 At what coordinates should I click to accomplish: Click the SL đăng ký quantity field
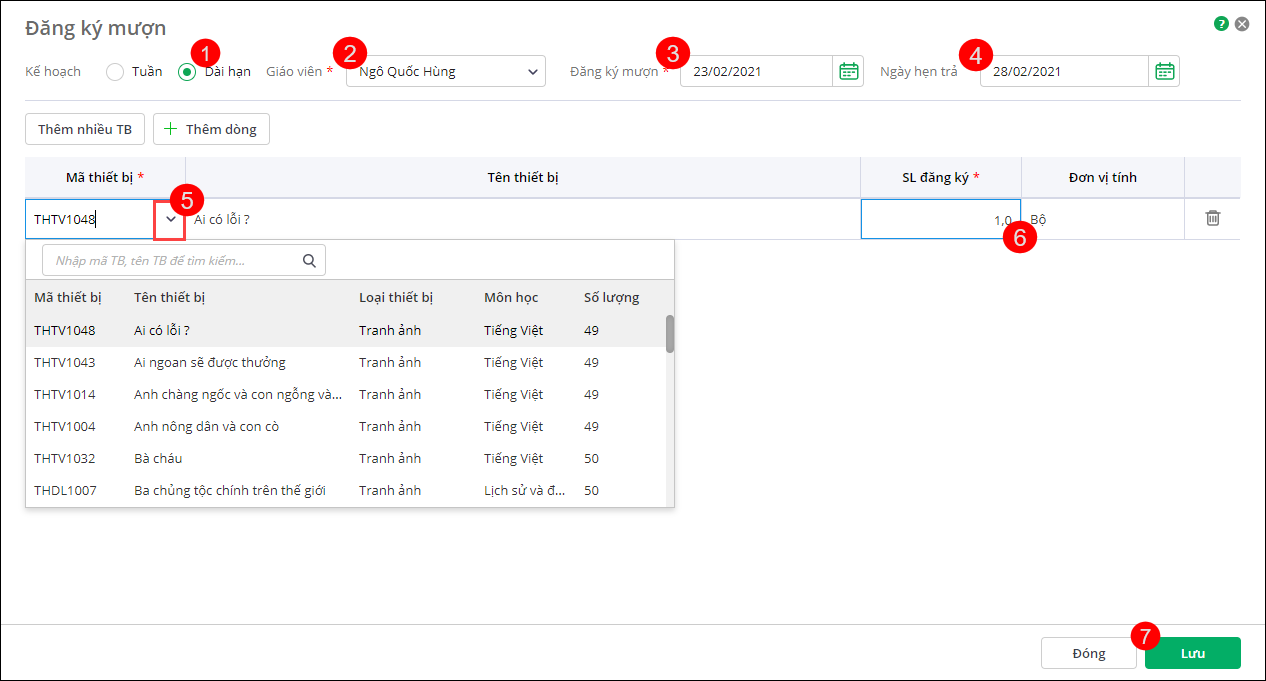click(x=938, y=219)
